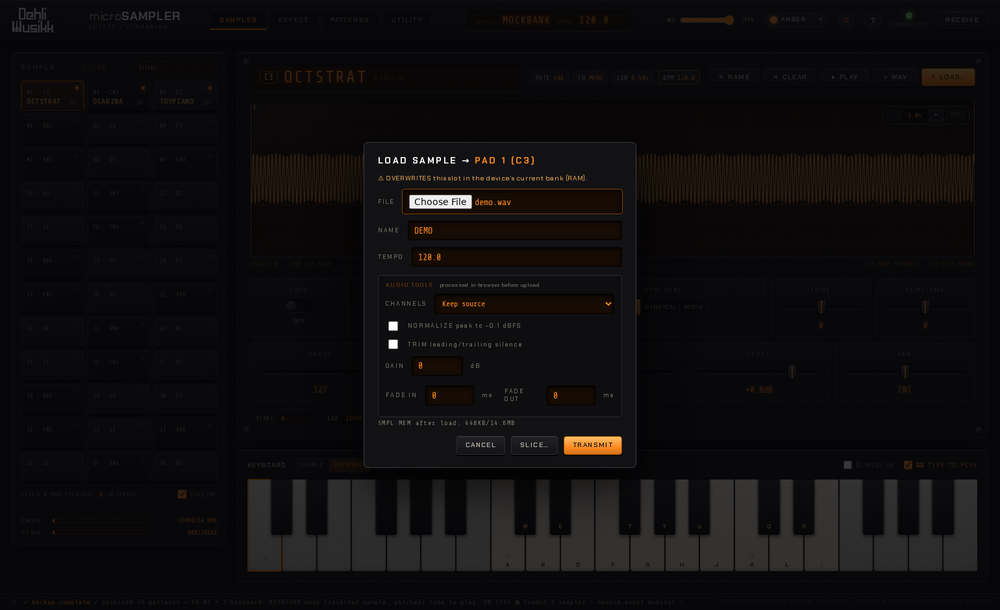Click the RATE 48k info chip
1000x610 pixels.
click(549, 78)
